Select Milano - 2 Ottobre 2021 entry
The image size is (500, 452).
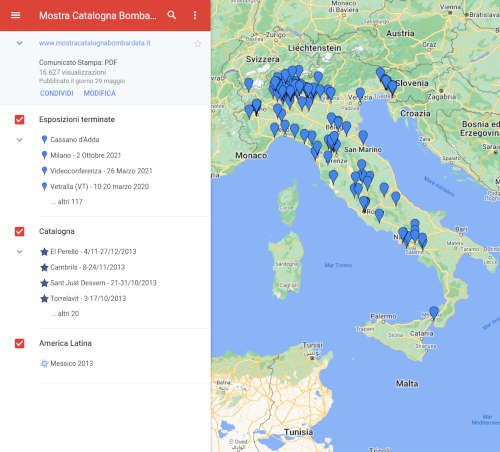point(86,155)
